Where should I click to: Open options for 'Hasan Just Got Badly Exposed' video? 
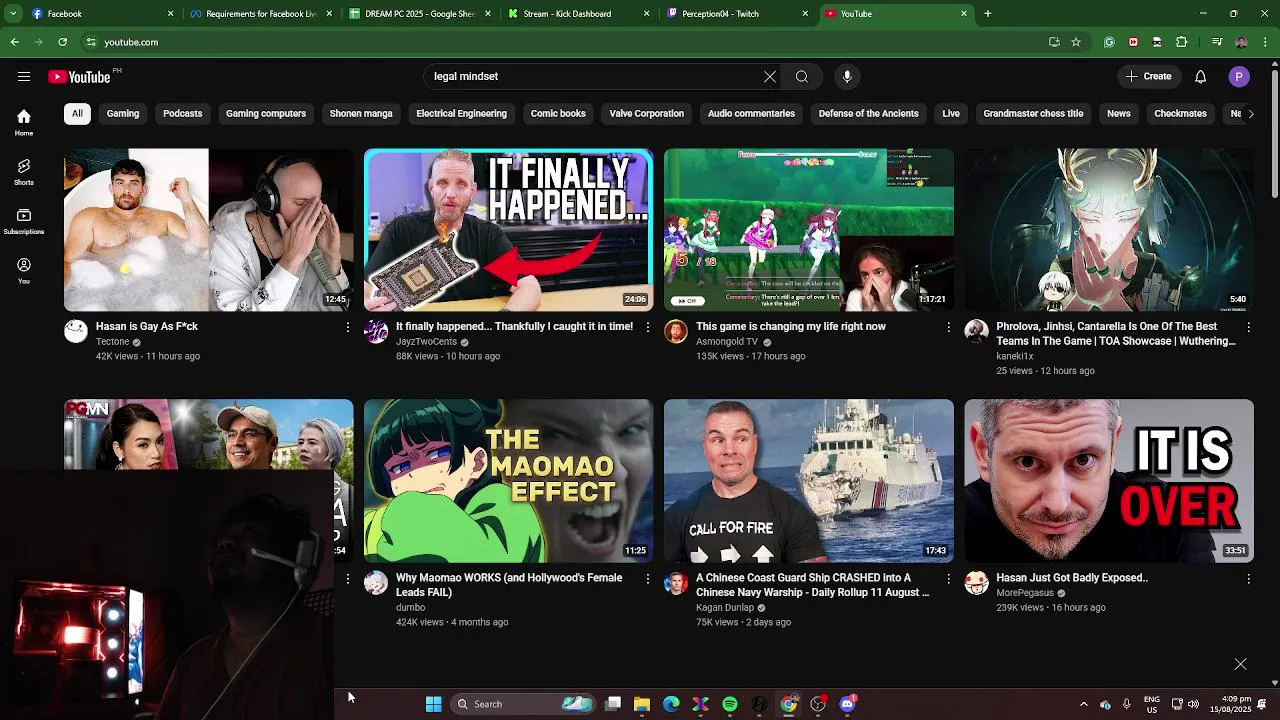coord(1248,578)
